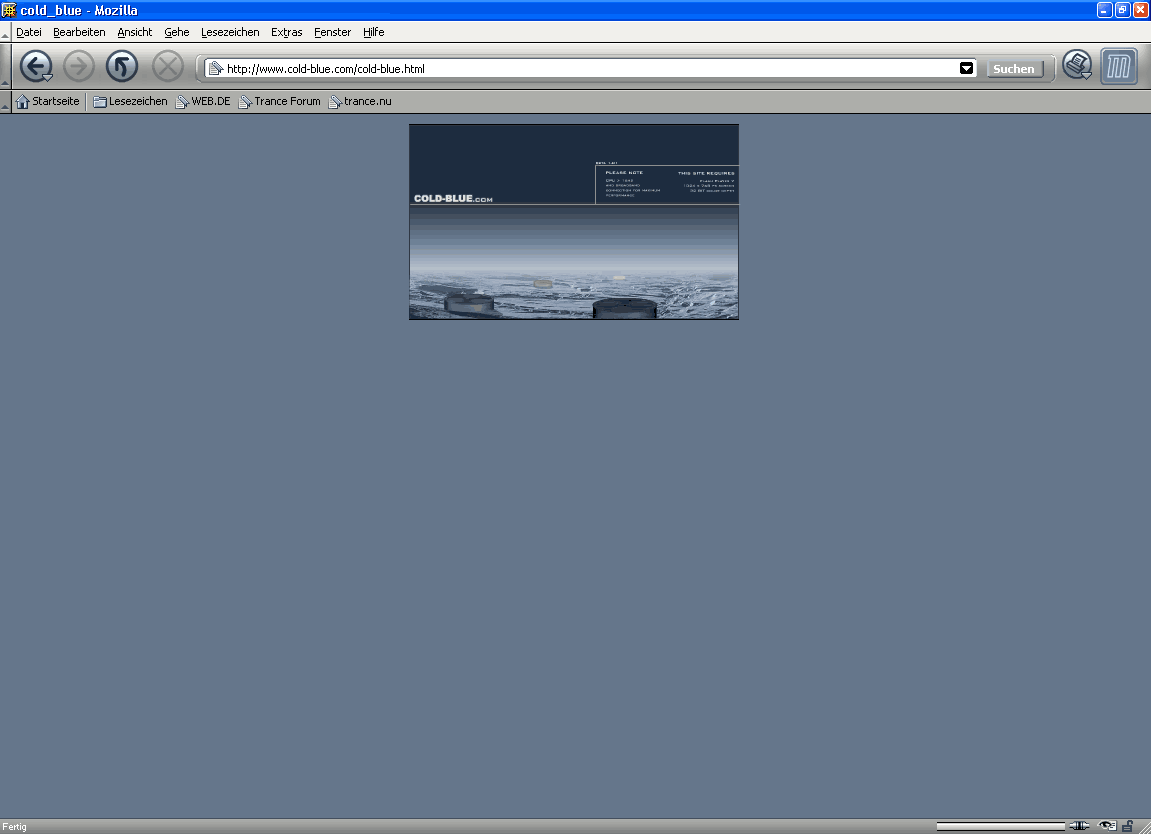Open the Startseite home bookmark
Image resolution: width=1151 pixels, height=834 pixels.
(48, 101)
